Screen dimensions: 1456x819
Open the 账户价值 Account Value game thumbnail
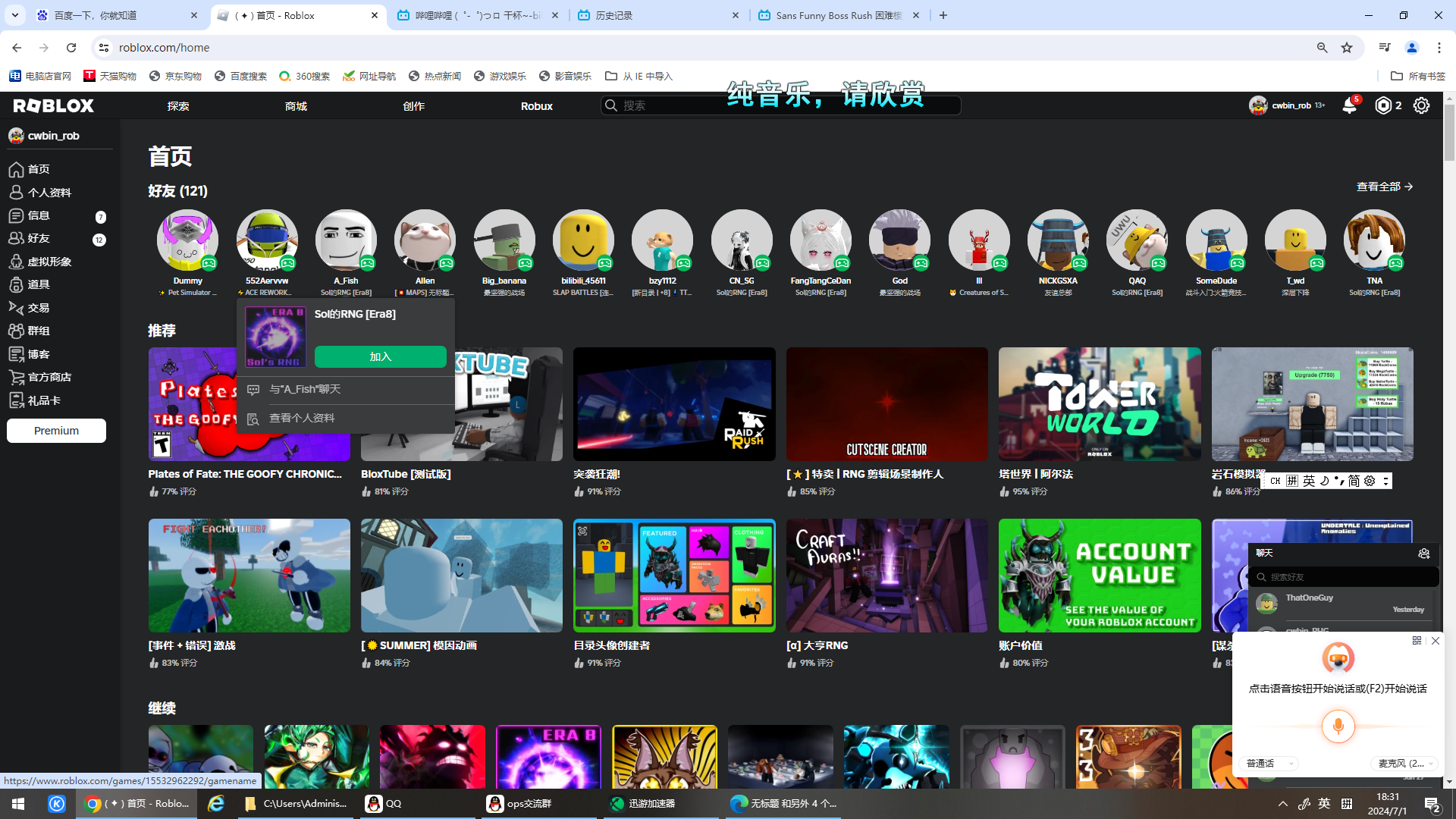pyautogui.click(x=1100, y=576)
